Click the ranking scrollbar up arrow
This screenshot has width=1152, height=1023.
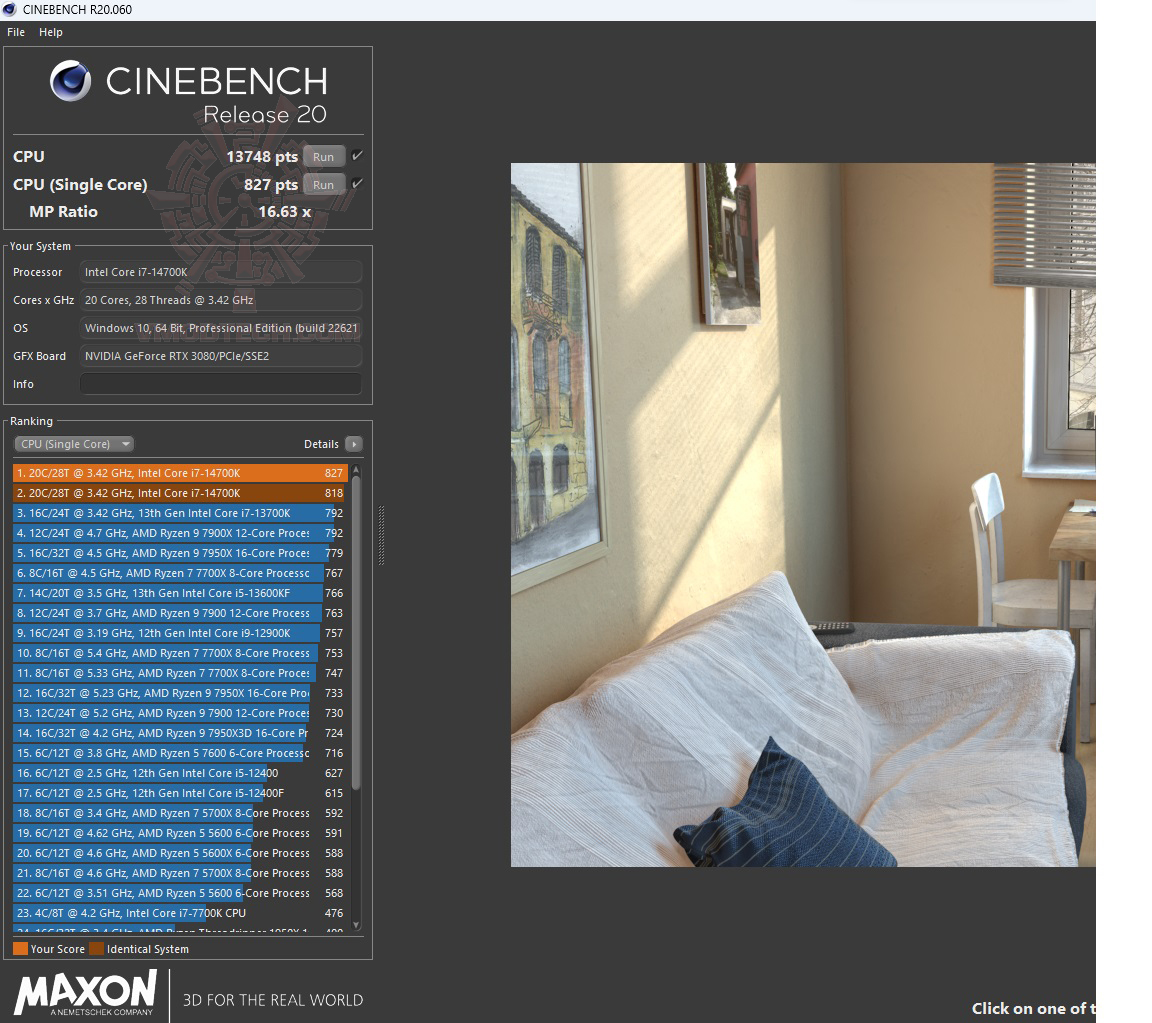coord(356,469)
